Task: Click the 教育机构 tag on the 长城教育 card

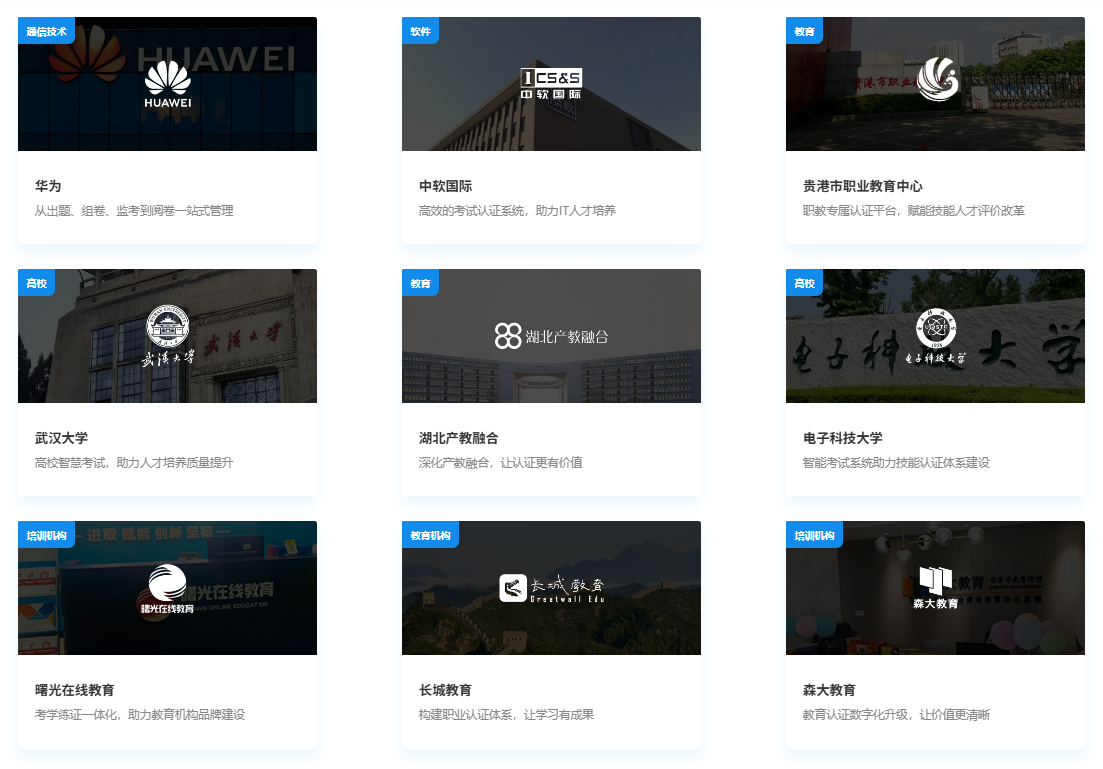Action: pyautogui.click(x=430, y=535)
